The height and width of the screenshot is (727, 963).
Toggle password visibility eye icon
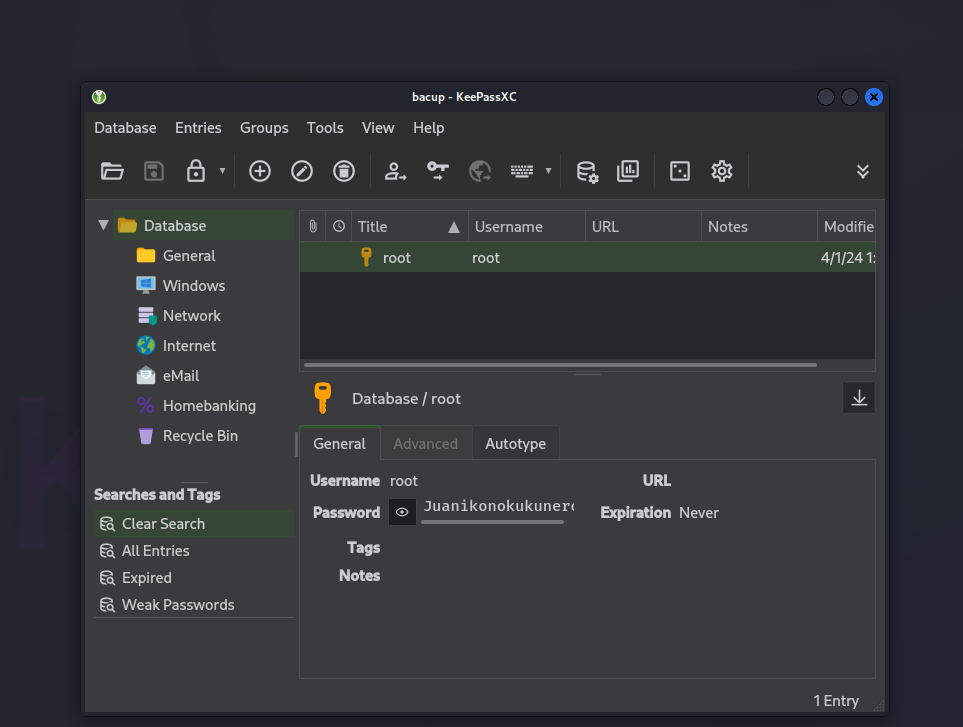pyautogui.click(x=402, y=512)
